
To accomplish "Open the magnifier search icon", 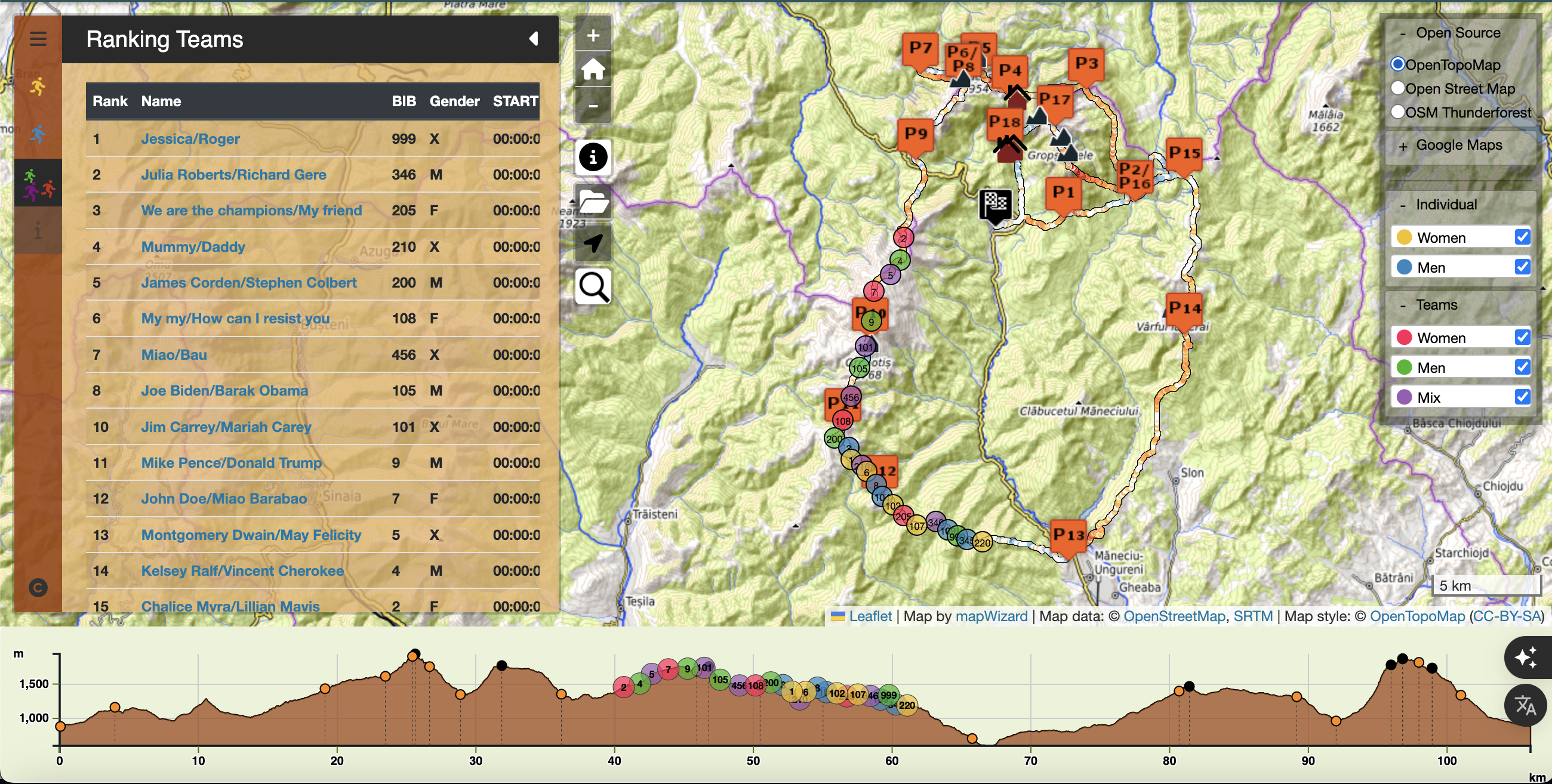I will [x=593, y=286].
